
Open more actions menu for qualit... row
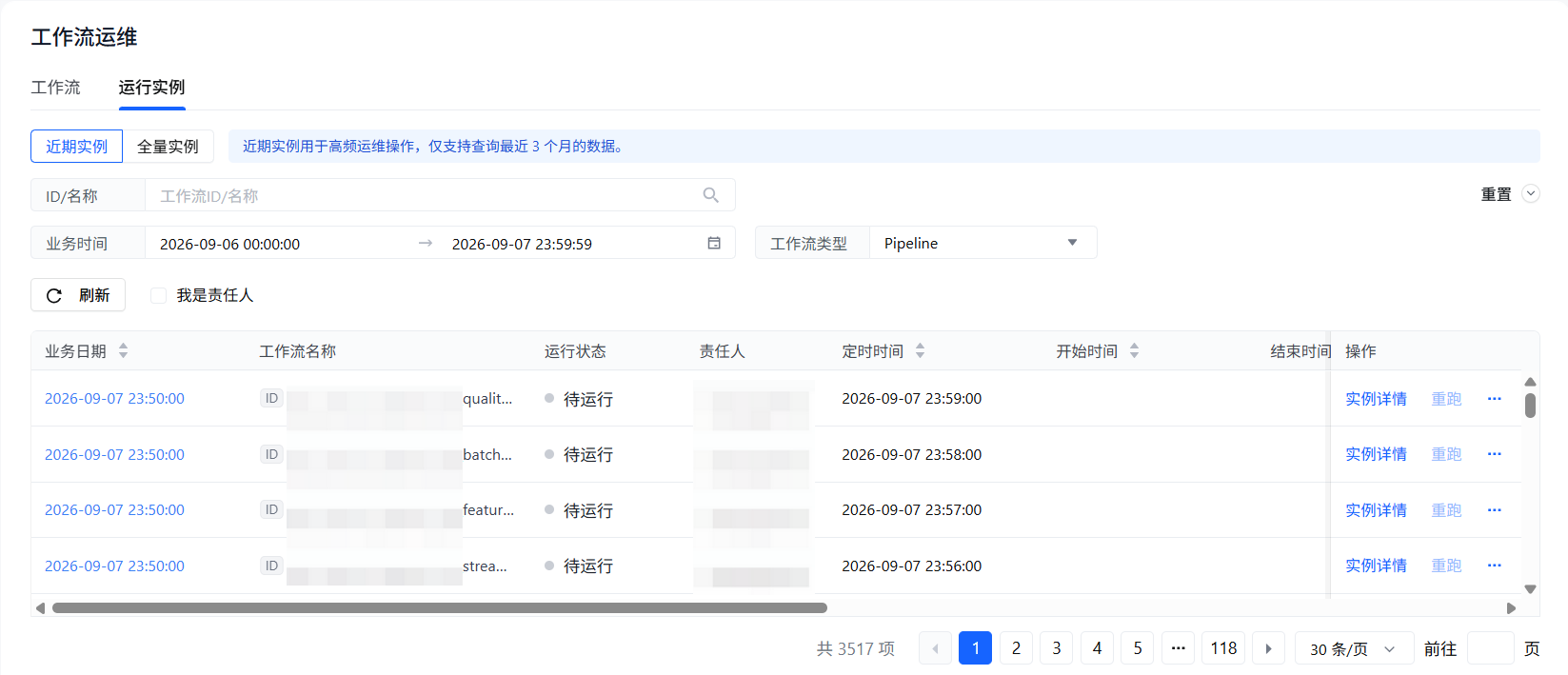coord(1494,399)
